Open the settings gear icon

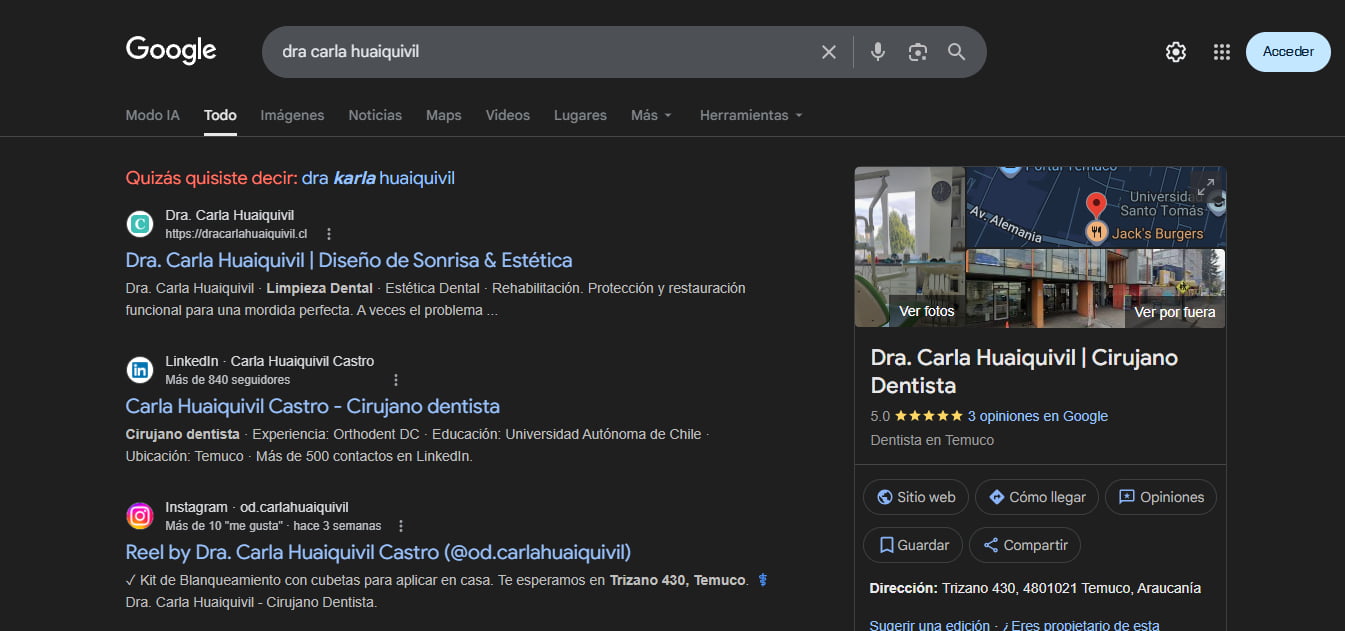(1175, 52)
